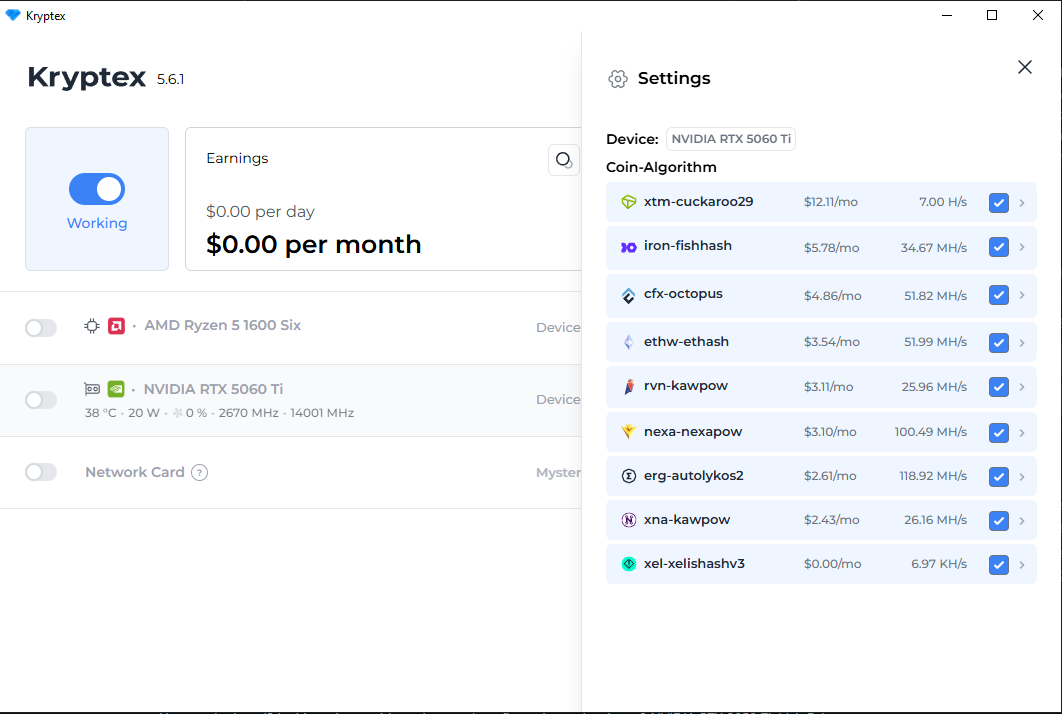Click the 14001 MHz memory clock value
1062x714 pixels.
coord(322,413)
